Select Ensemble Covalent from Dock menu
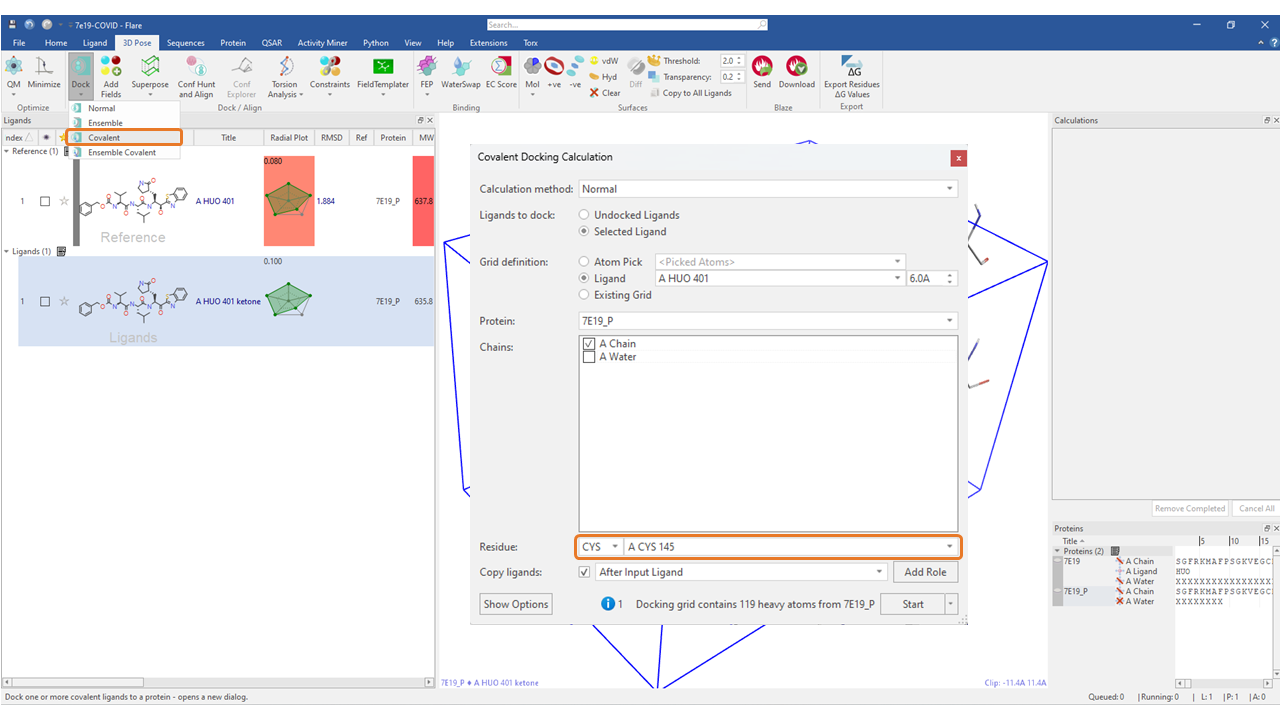1280x720 pixels. pos(121,153)
